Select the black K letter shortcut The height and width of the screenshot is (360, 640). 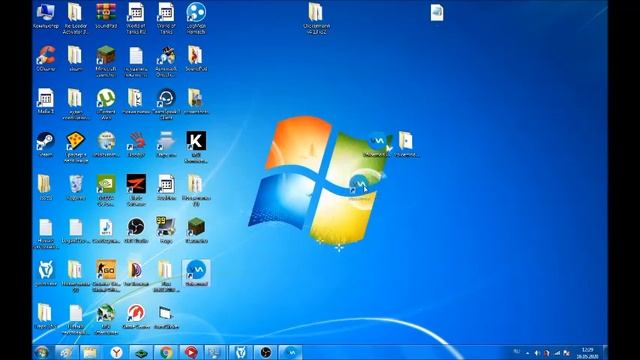(196, 142)
